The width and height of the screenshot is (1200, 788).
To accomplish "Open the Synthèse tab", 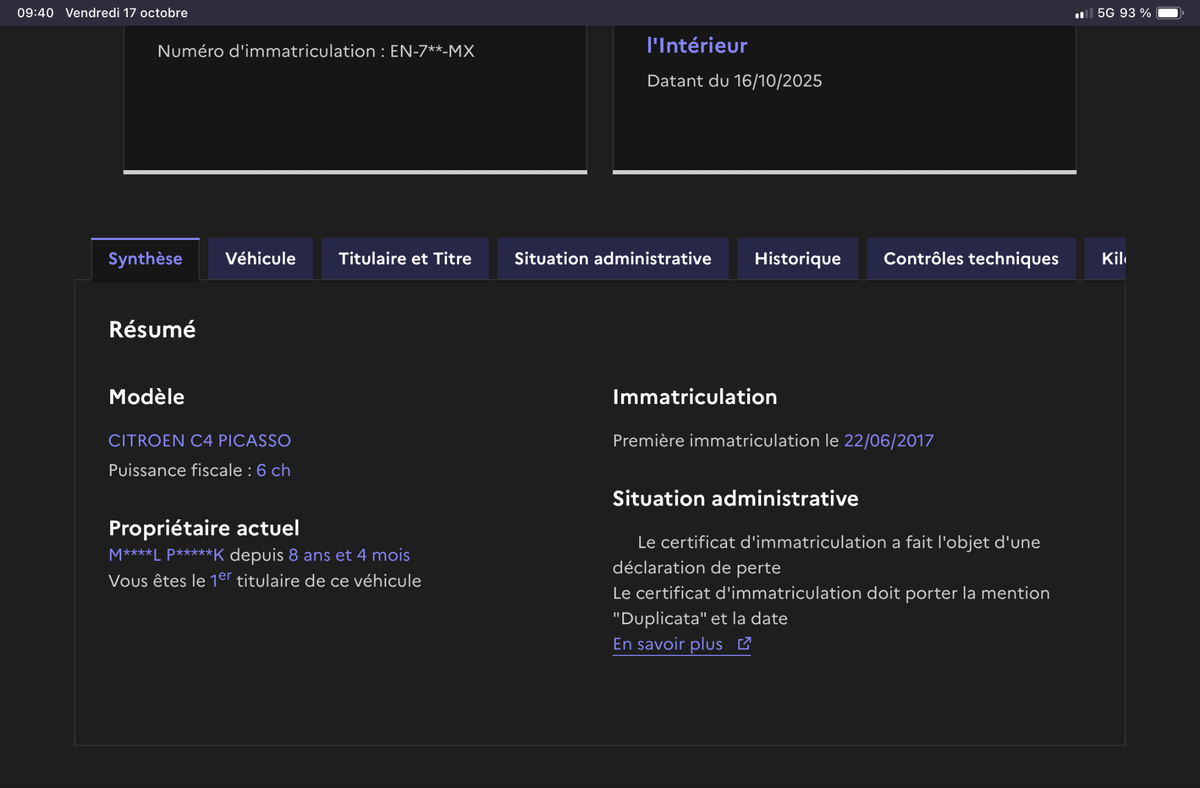I will click(x=145, y=259).
